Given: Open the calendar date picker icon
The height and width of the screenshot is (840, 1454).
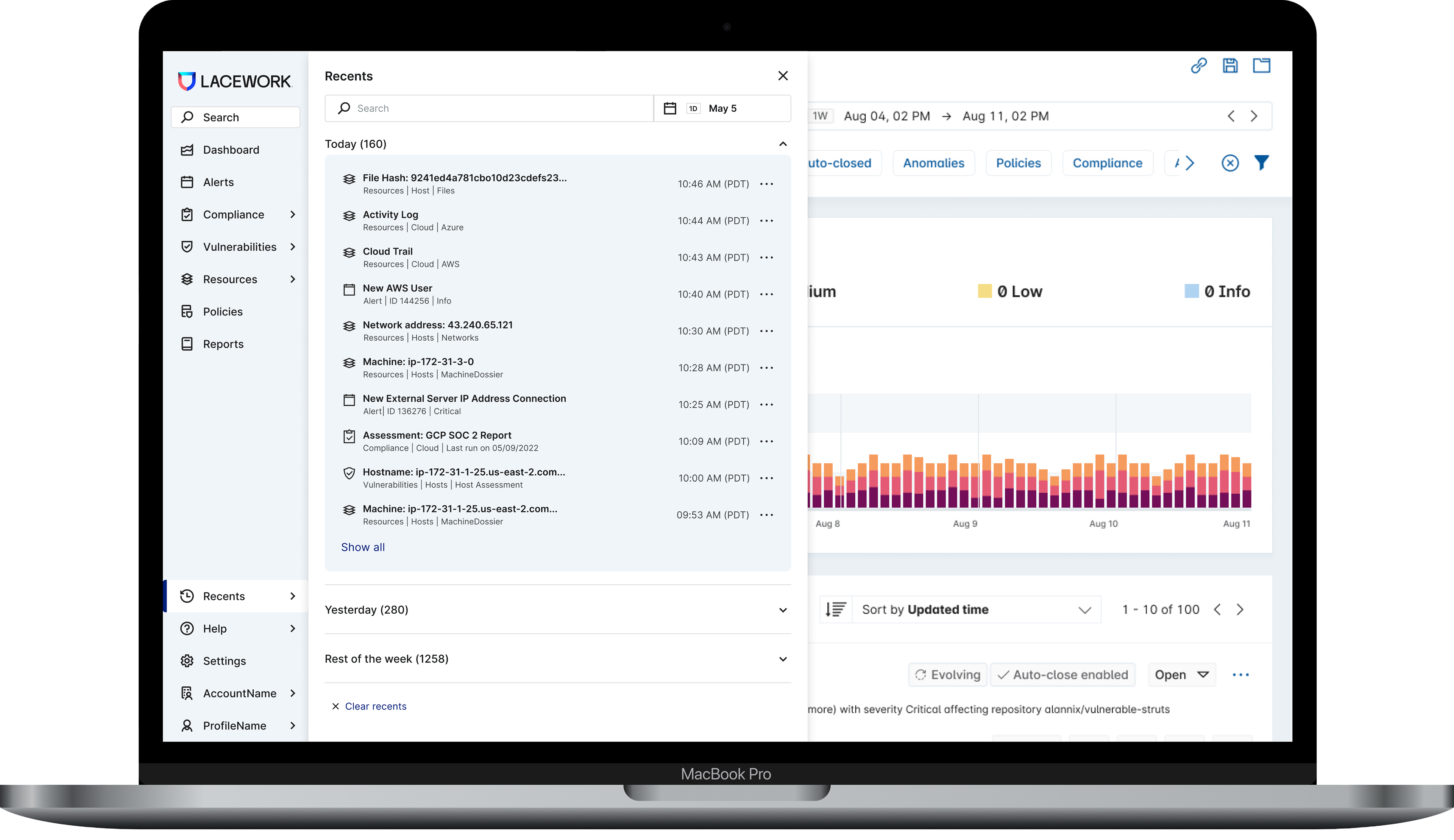Looking at the screenshot, I should pyautogui.click(x=670, y=109).
